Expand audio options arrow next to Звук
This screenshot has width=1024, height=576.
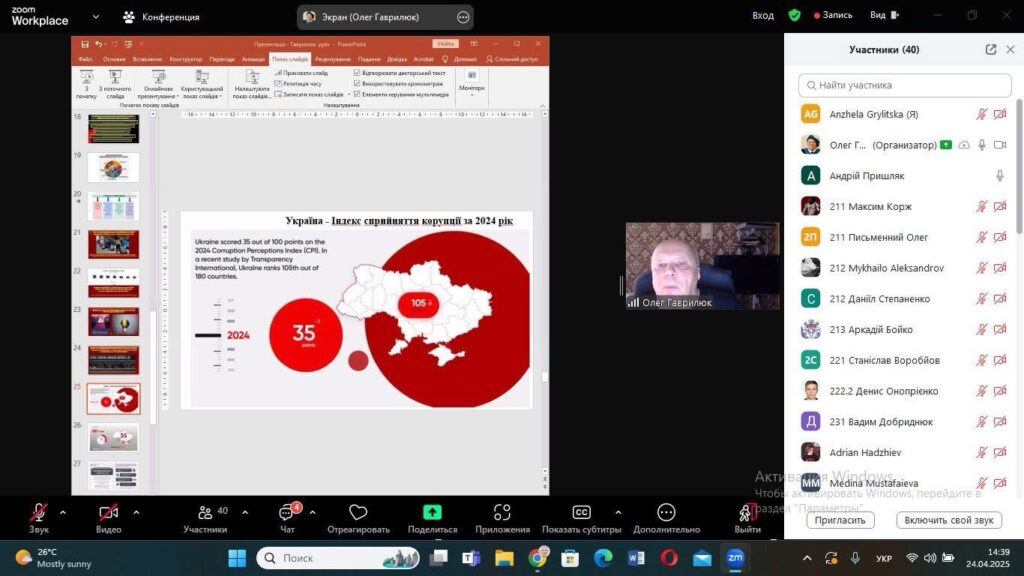tap(63, 512)
